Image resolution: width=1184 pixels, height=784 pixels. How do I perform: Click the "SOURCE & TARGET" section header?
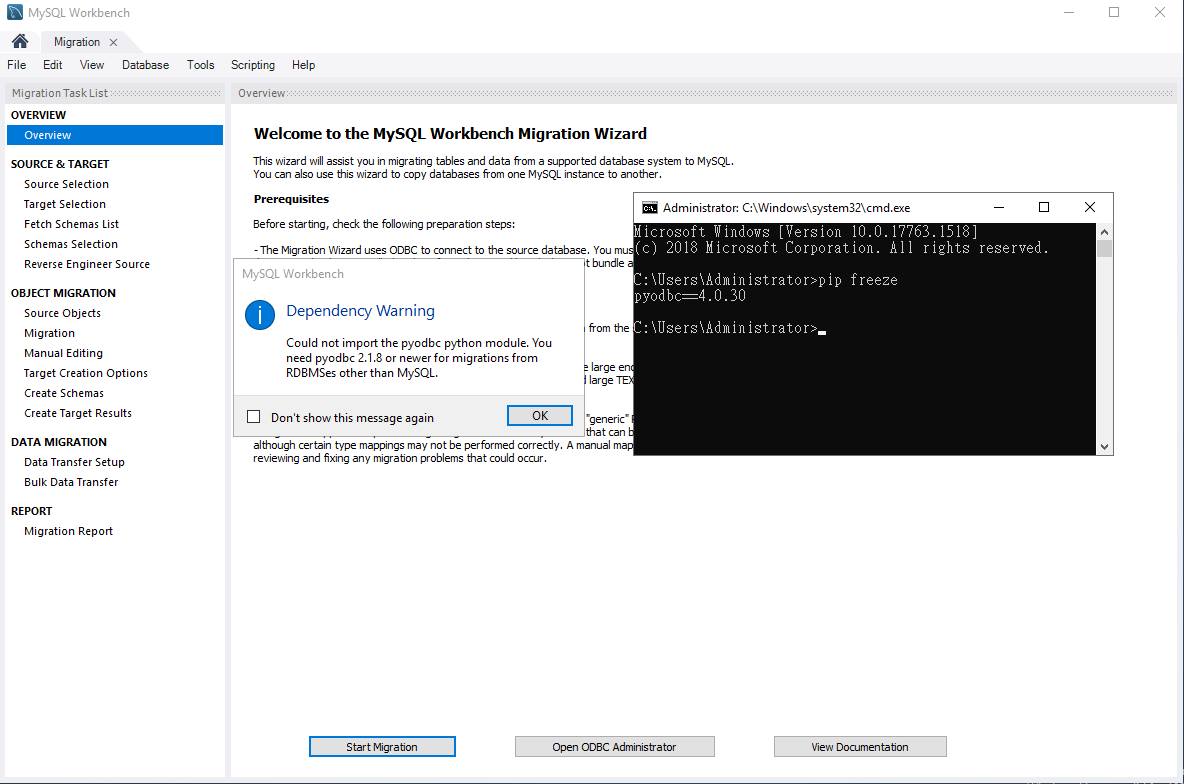[60, 165]
